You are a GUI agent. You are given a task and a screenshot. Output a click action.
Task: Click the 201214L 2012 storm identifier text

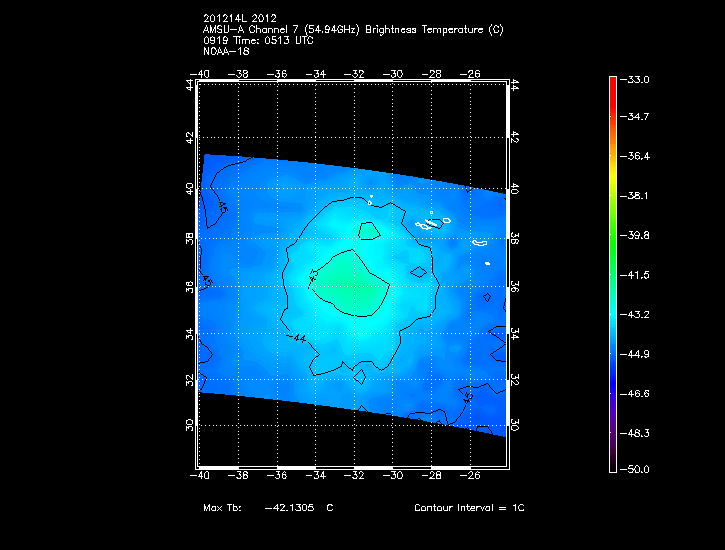tap(238, 19)
